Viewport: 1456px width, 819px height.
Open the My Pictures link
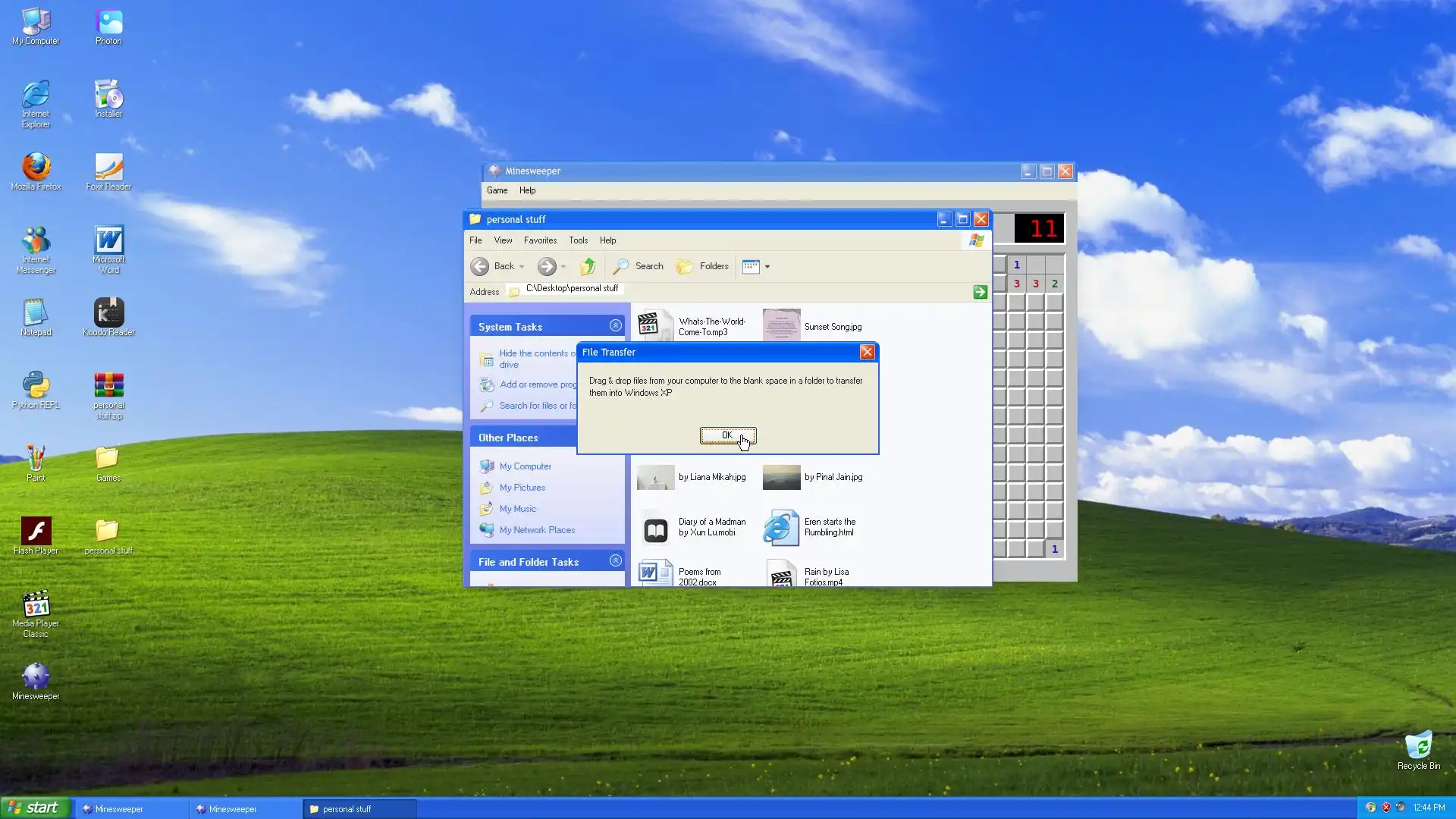pyautogui.click(x=522, y=488)
